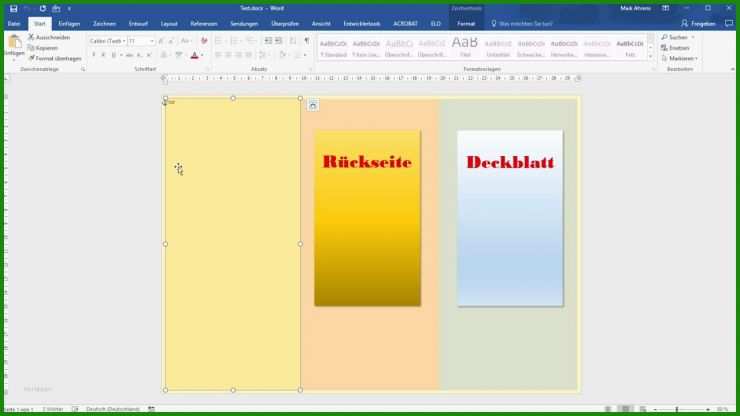
Task: Click the zoom slider handle
Action: [x=676, y=409]
